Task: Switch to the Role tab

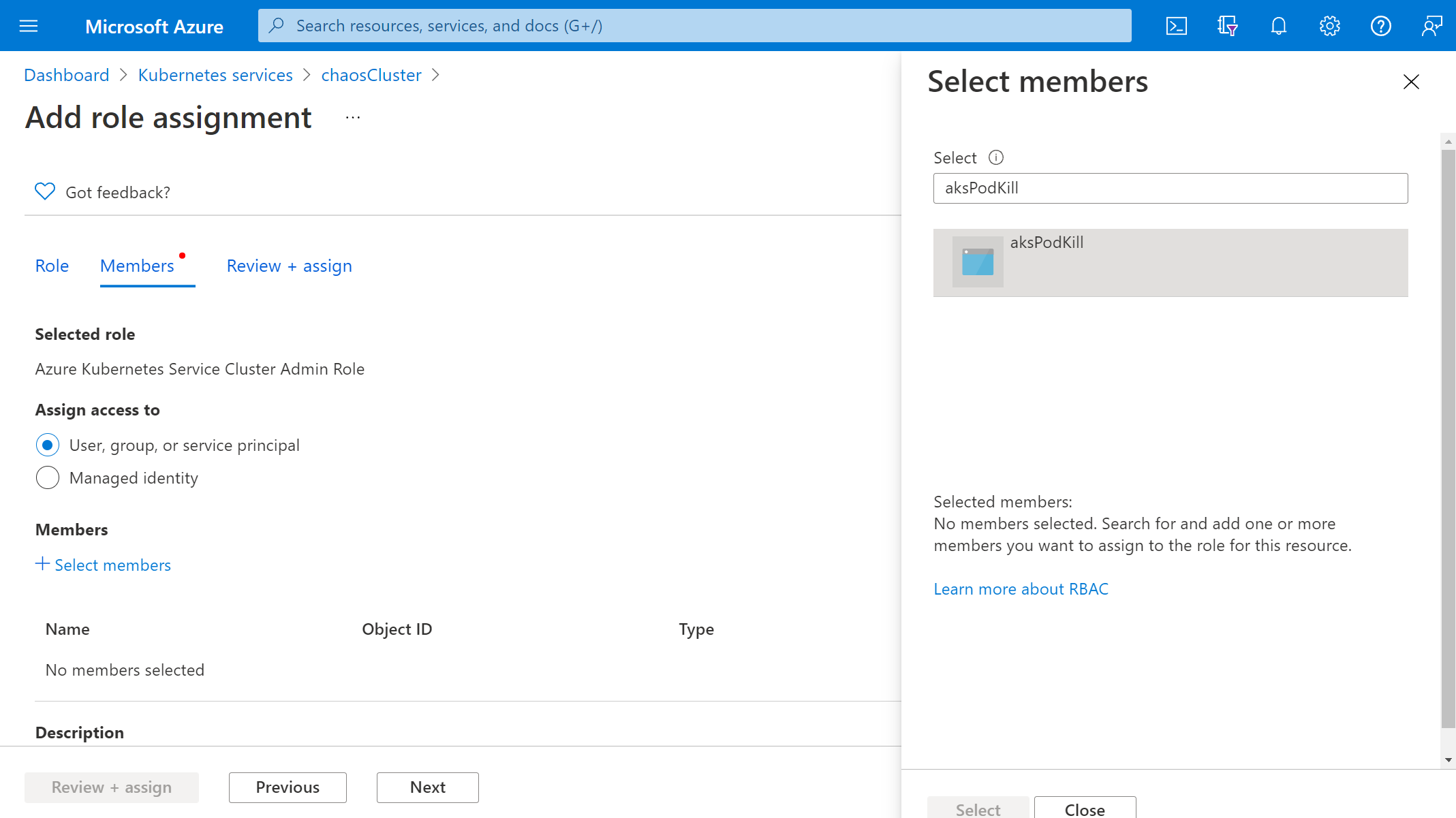Action: coord(52,265)
